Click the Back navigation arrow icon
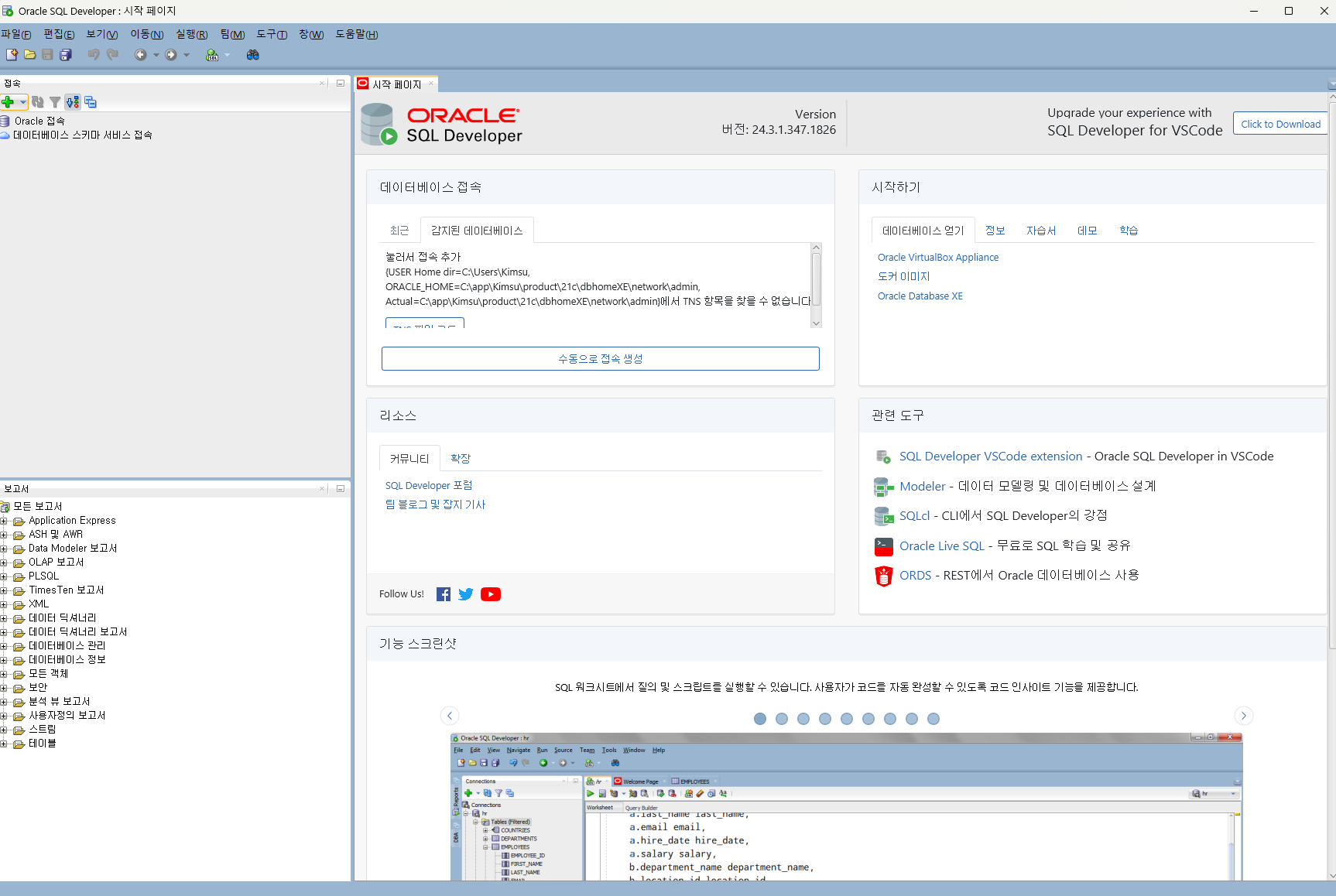Screen dimensions: 1336x896 click(140, 55)
